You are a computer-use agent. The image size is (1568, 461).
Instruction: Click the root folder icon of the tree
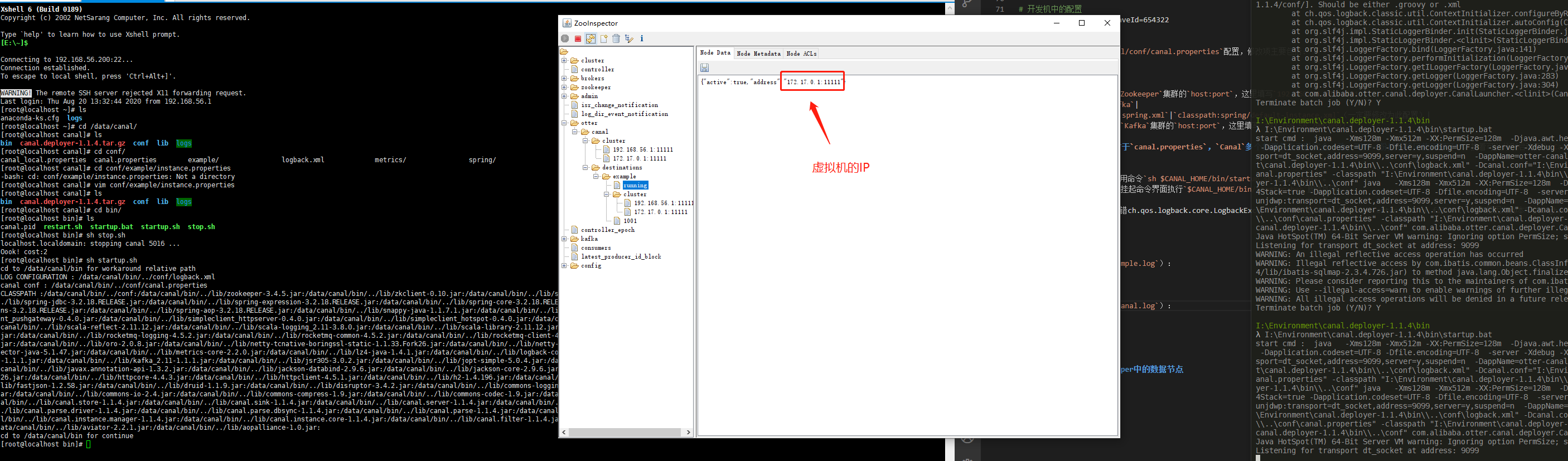564,52
